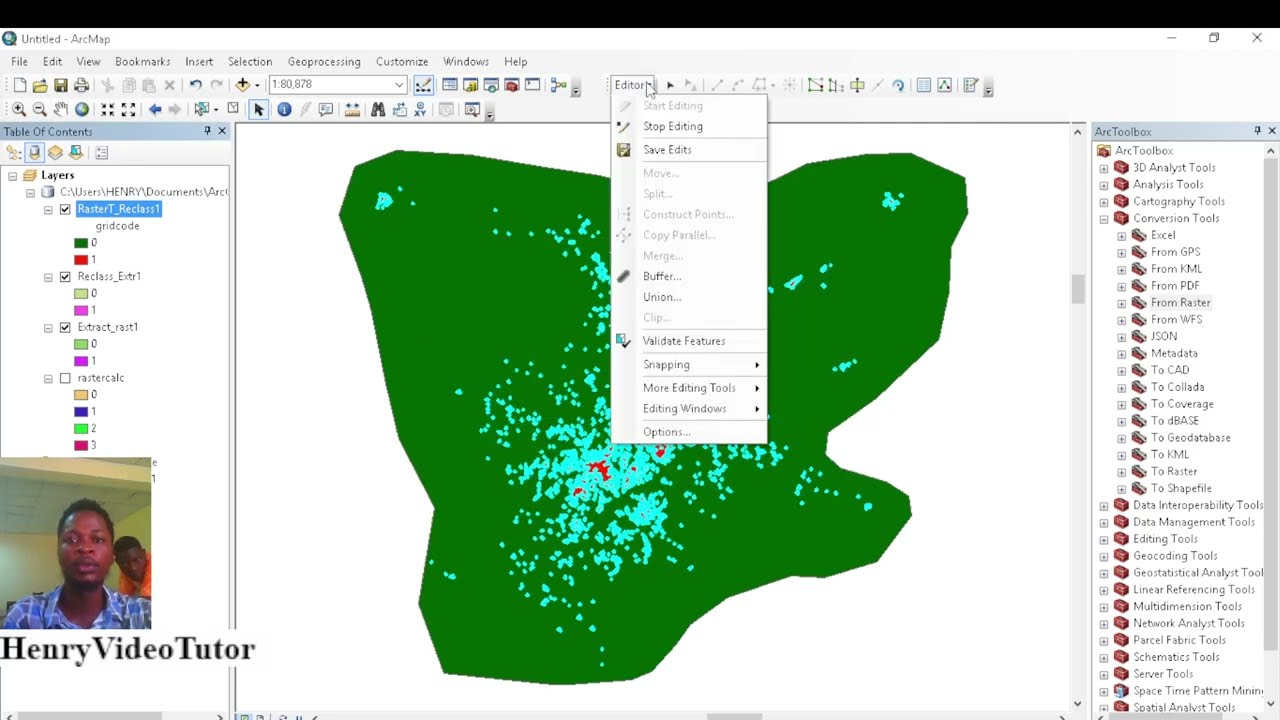This screenshot has height=720, width=1280.
Task: Click the Print icon in the Standard toolbar
Action: (82, 86)
